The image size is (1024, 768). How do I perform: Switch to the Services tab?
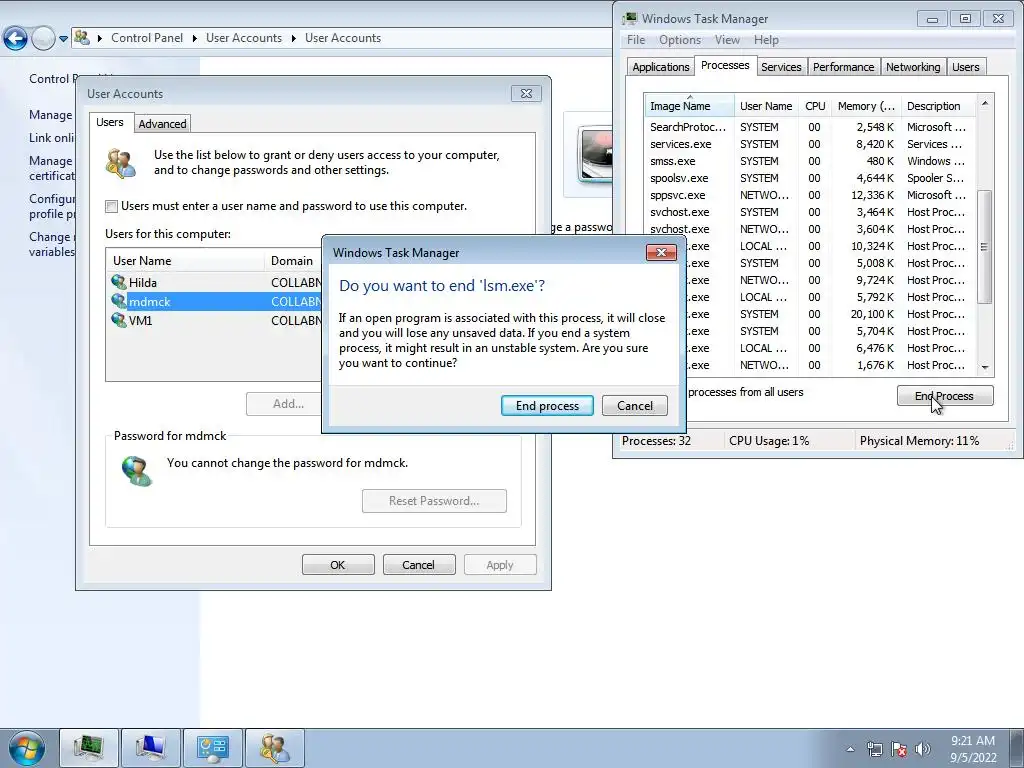tap(781, 67)
